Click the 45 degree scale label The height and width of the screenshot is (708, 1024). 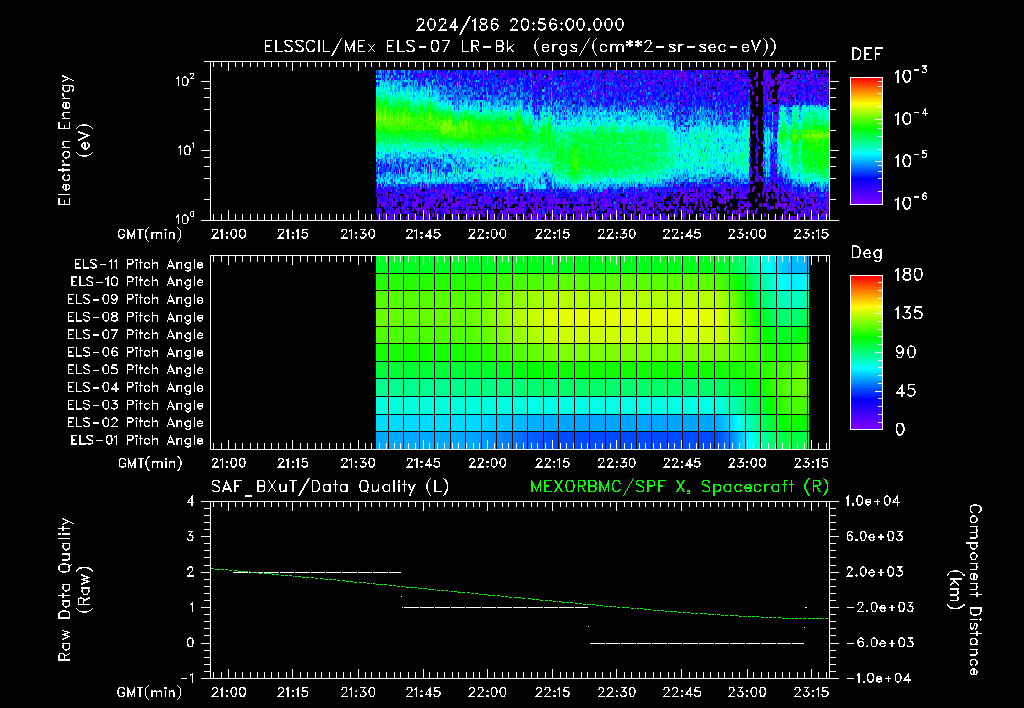click(x=905, y=391)
